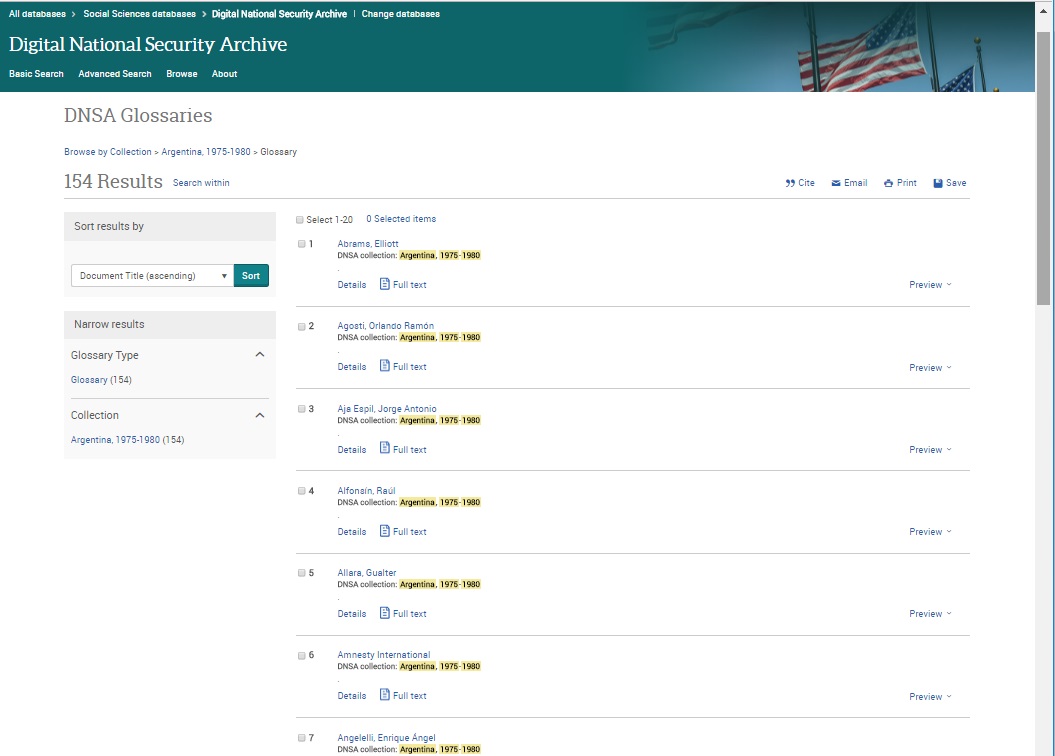View Details for Abrams, Elliott
The image size is (1055, 756).
coord(352,285)
